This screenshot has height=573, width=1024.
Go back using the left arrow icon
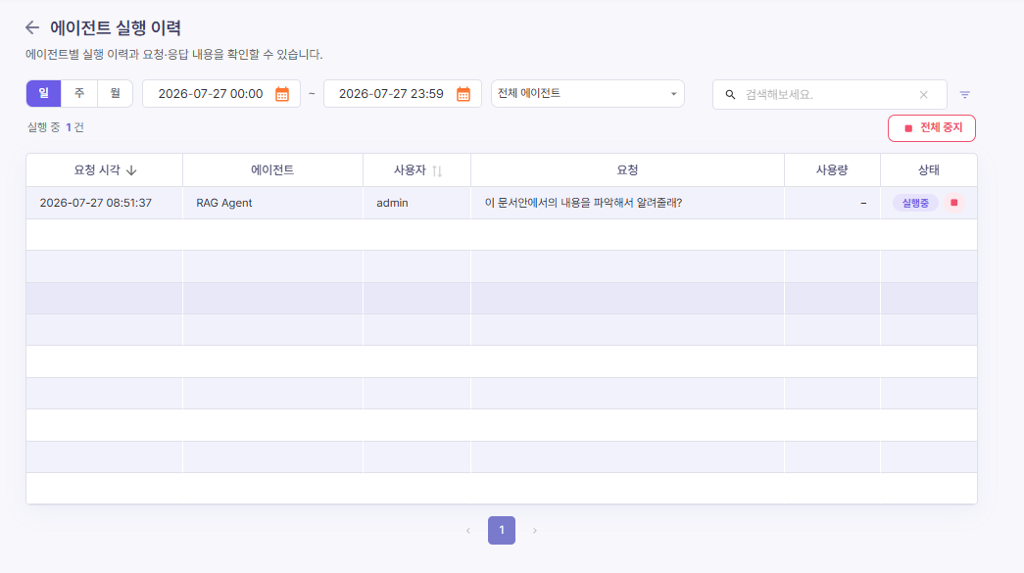tap(32, 27)
